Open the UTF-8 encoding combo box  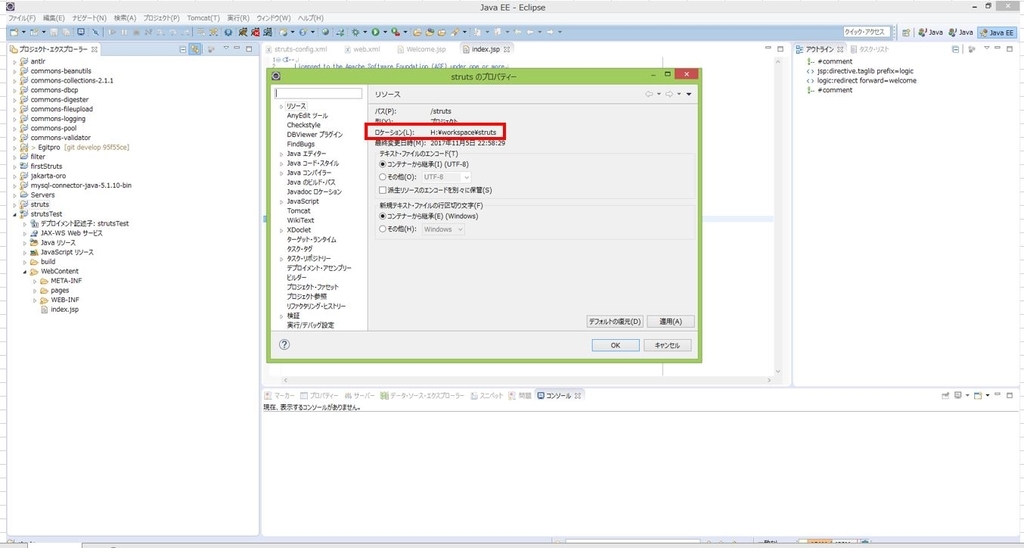coord(445,177)
